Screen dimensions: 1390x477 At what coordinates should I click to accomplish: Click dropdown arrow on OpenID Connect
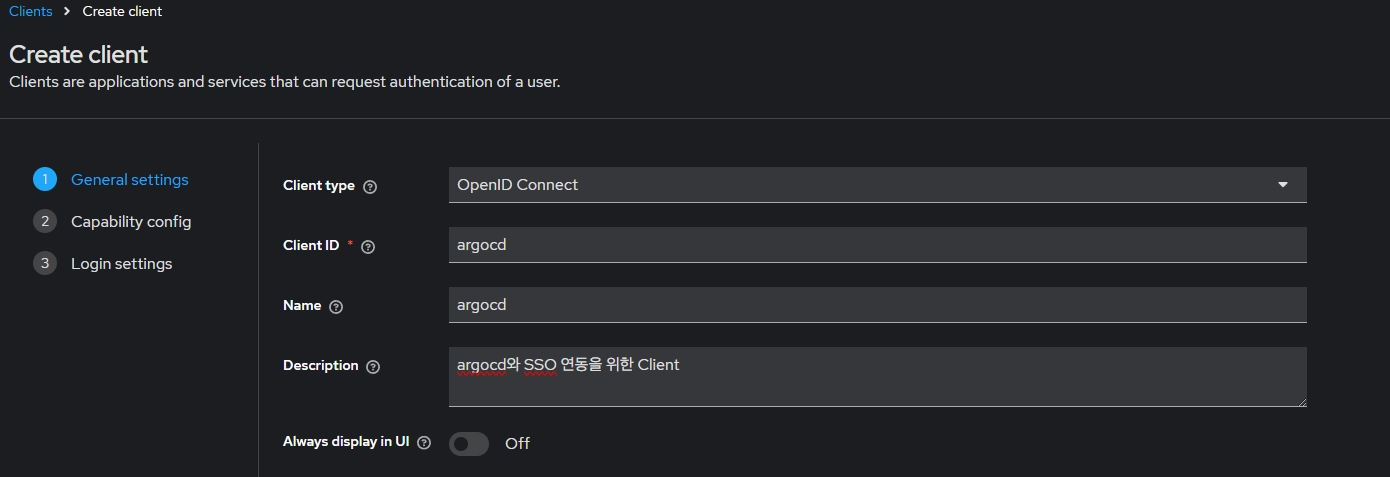(1283, 185)
